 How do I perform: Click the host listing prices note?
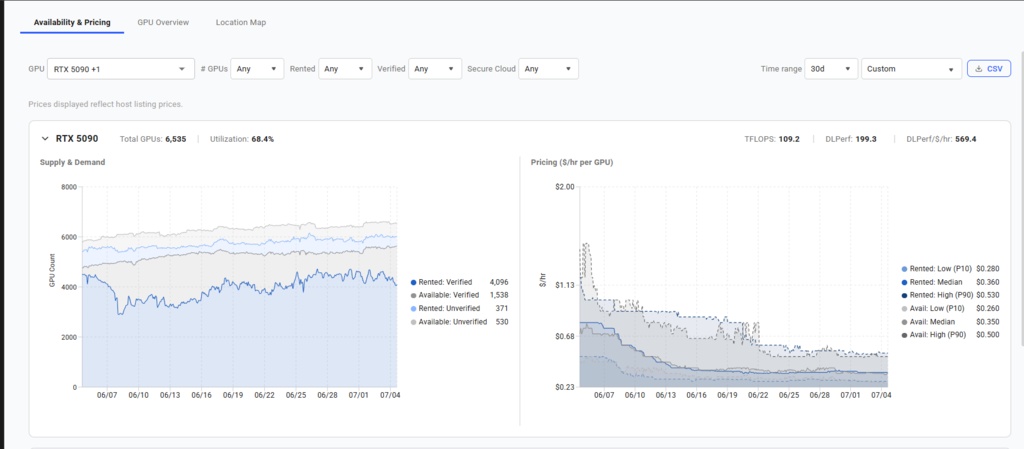105,104
